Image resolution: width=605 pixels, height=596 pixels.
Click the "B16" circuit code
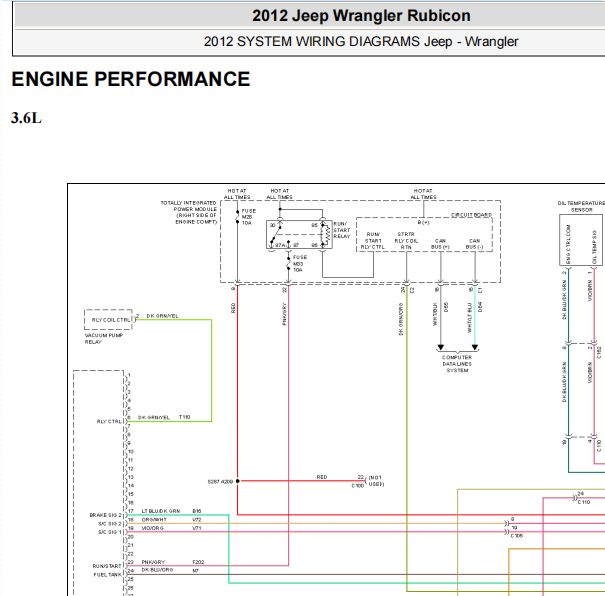point(197,511)
